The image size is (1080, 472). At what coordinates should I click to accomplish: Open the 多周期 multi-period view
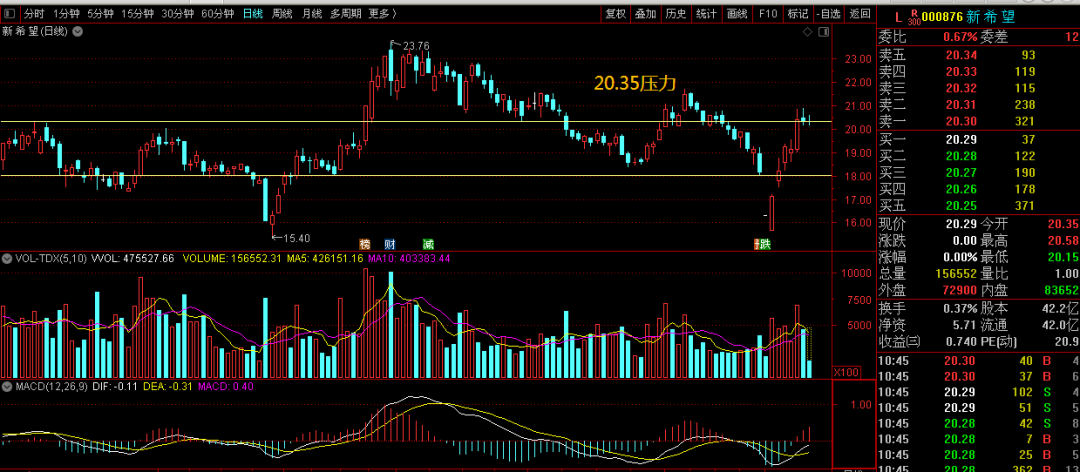pos(346,14)
